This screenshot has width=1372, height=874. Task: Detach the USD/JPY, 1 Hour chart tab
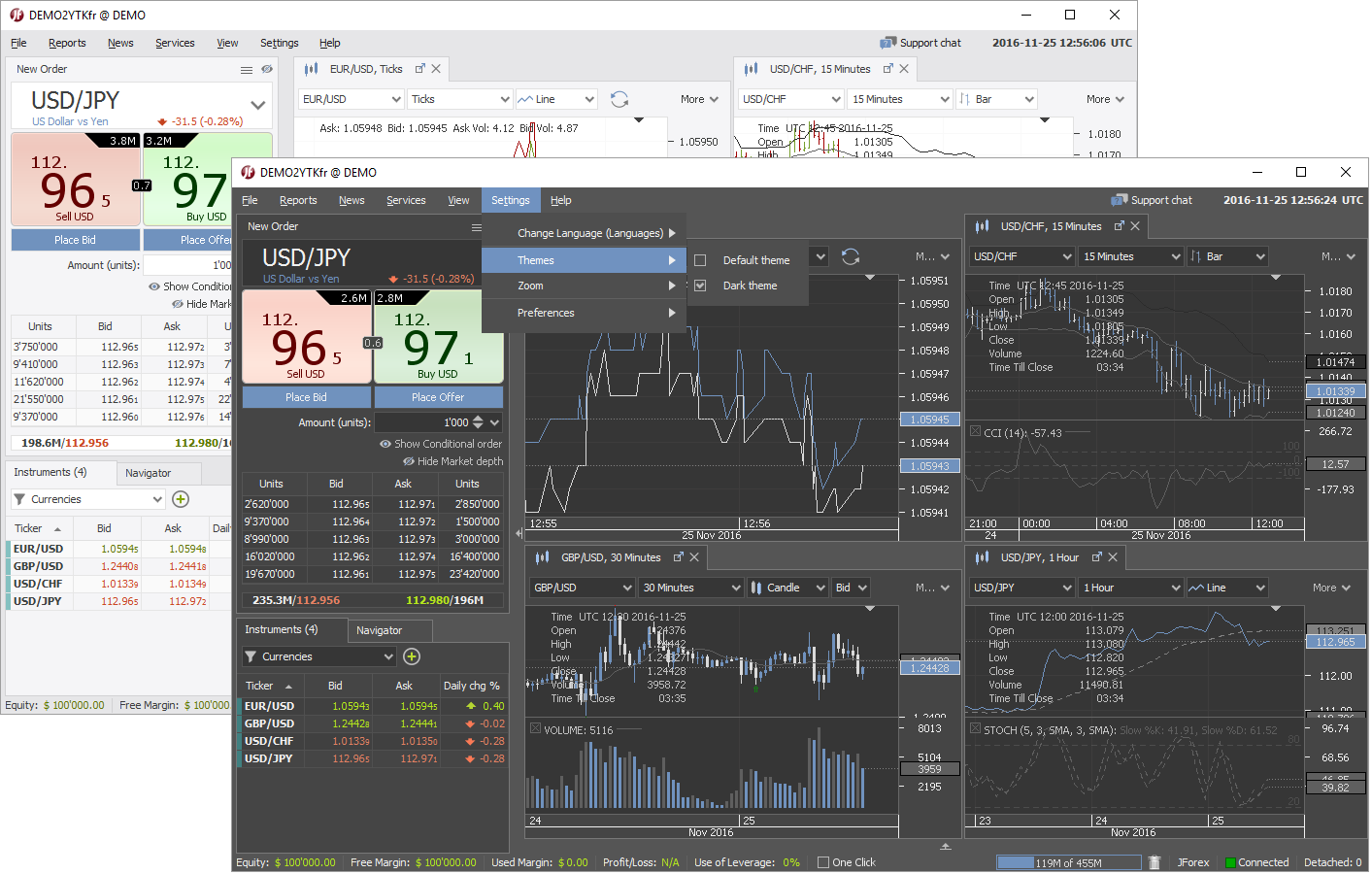(x=1097, y=557)
